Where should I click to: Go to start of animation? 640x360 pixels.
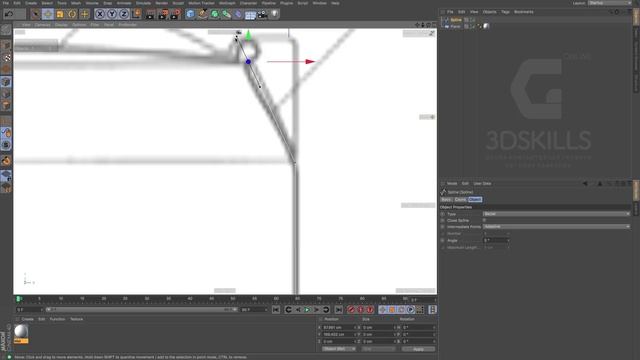point(276,310)
